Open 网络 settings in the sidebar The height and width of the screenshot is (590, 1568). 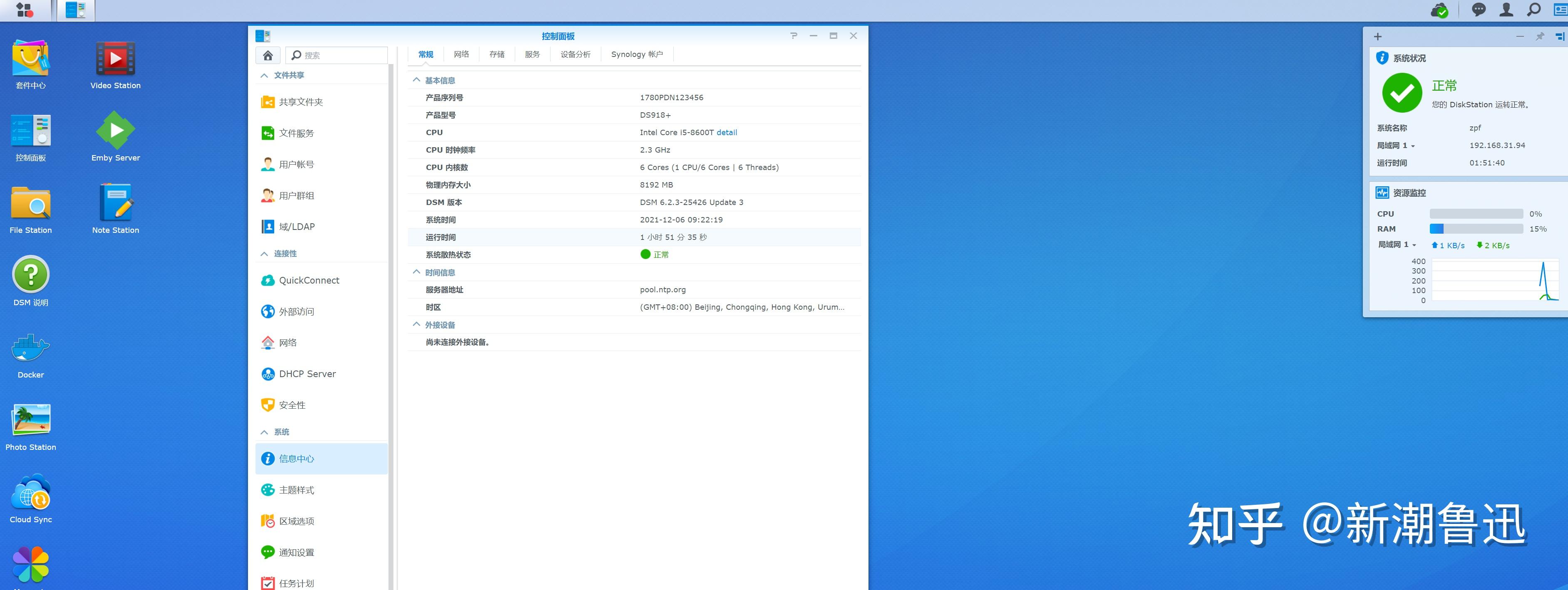point(321,343)
